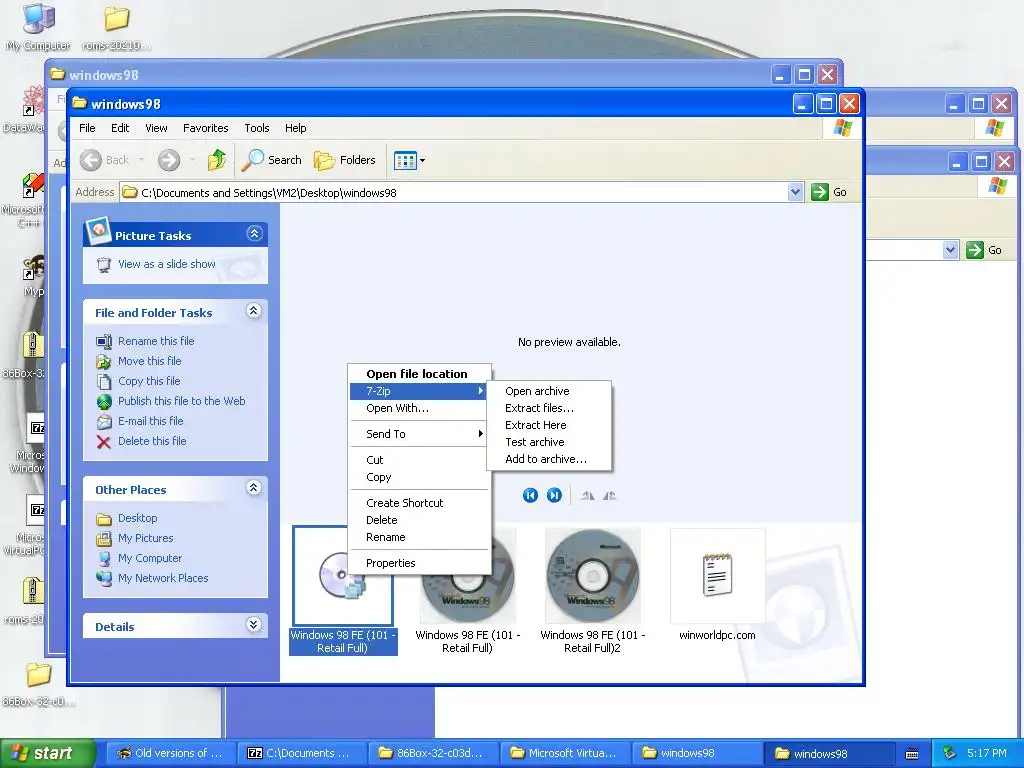Click the Go button beside address bar
The height and width of the screenshot is (768, 1024).
click(x=829, y=192)
